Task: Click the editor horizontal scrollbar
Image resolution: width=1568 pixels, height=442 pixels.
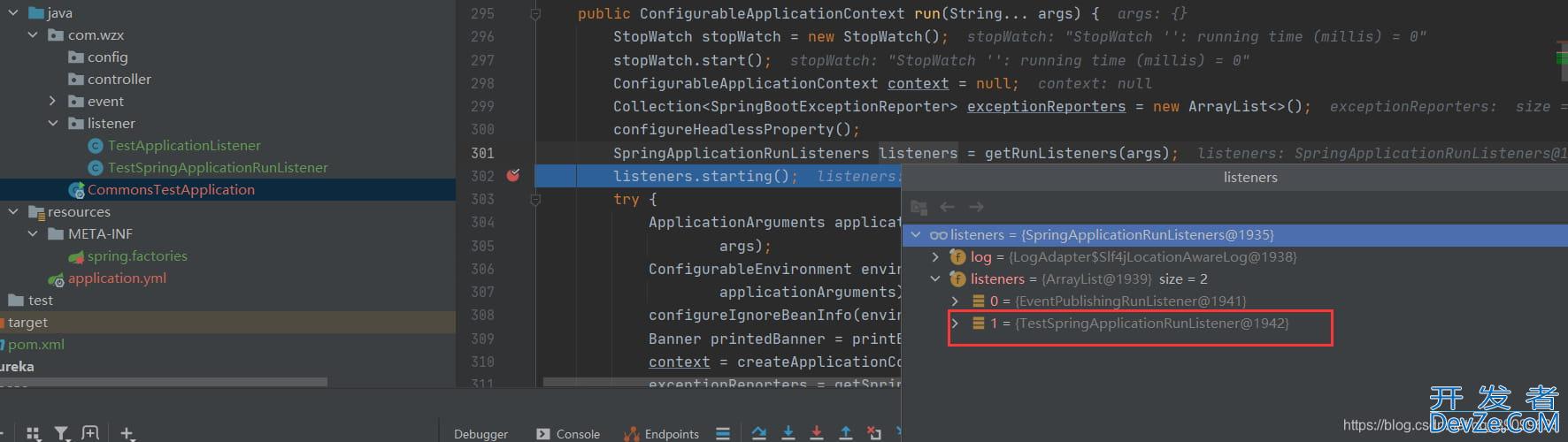Action: (x=722, y=383)
